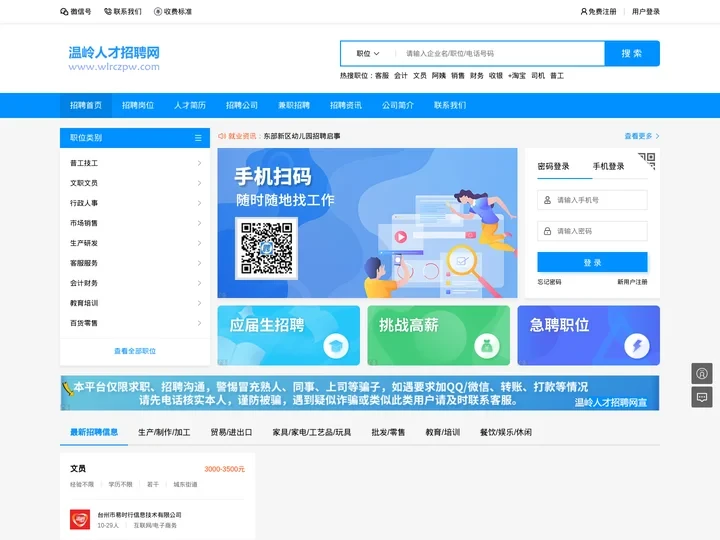This screenshot has width=720, height=540.
Task: Click the 手机扫码 banner QR code
Action: point(266,248)
